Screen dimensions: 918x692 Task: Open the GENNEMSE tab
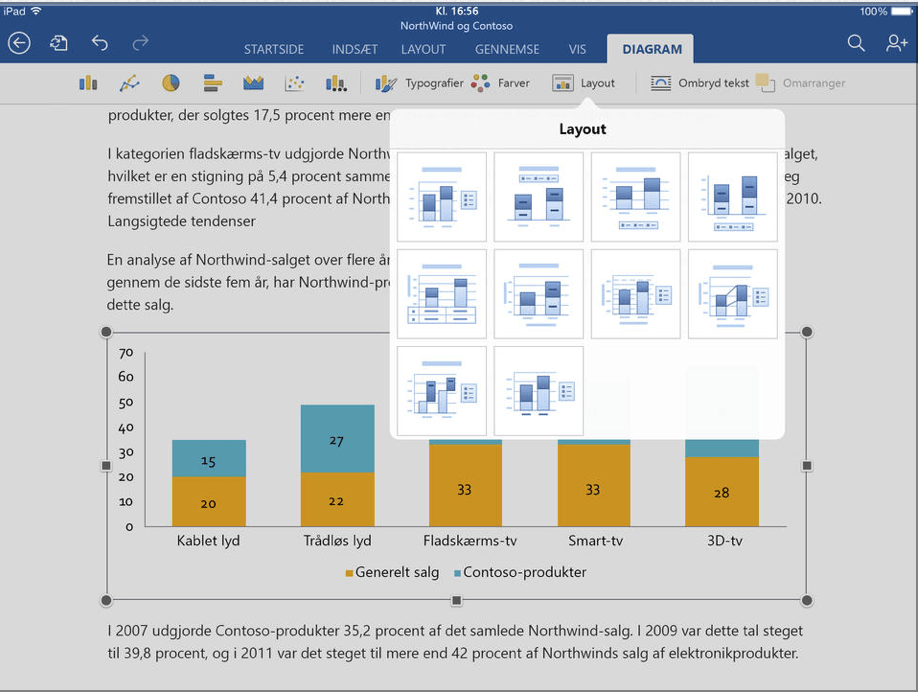(x=507, y=50)
